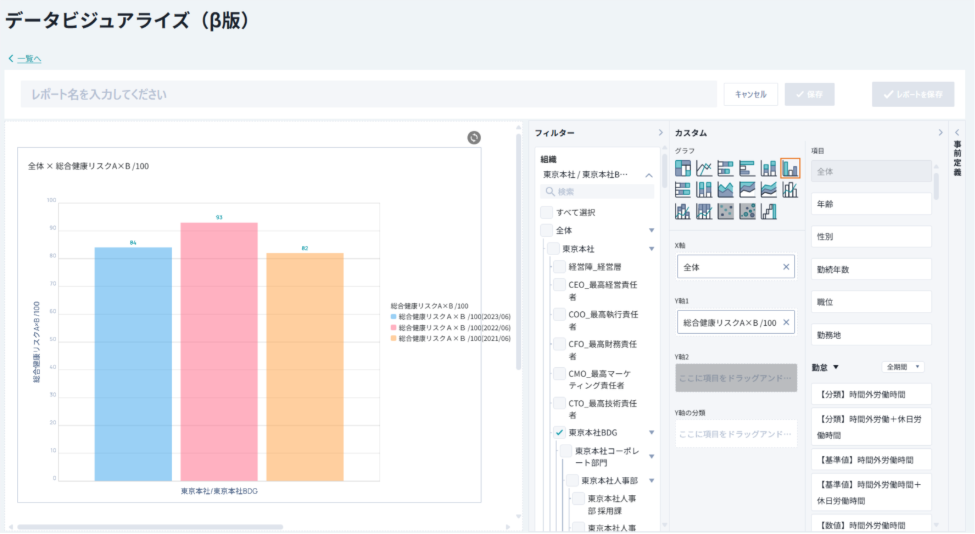975x534 pixels.
Task: Select the stacked area chart icon with wavy bands
Action: 769,190
